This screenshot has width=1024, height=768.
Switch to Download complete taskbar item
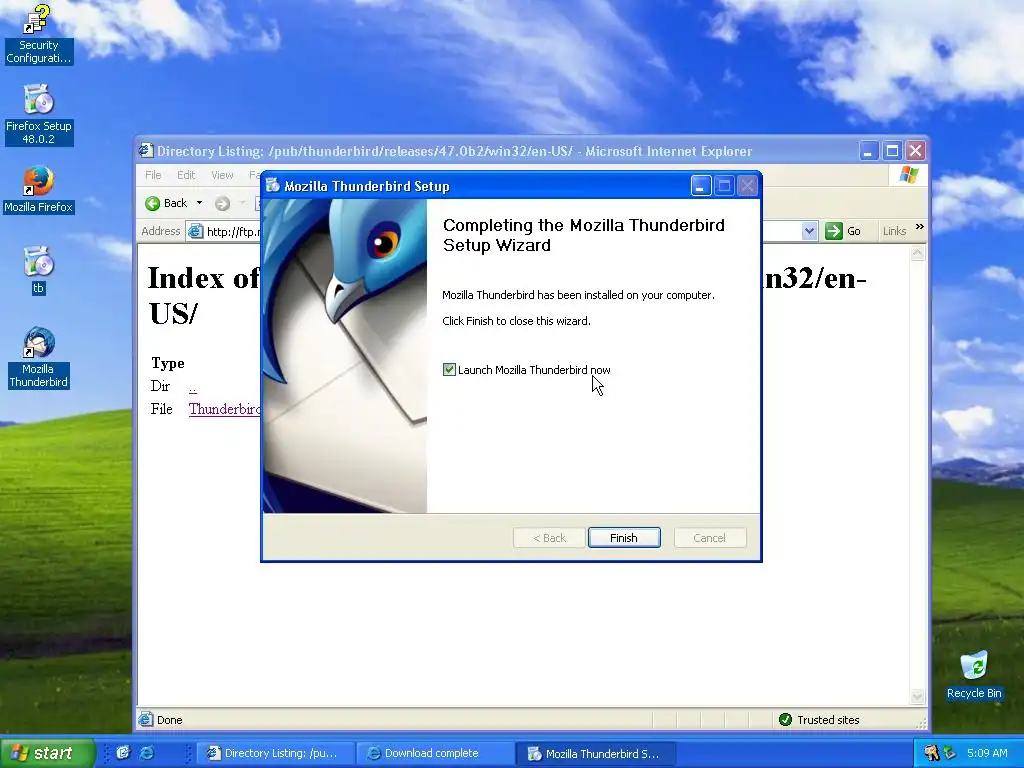(x=435, y=753)
